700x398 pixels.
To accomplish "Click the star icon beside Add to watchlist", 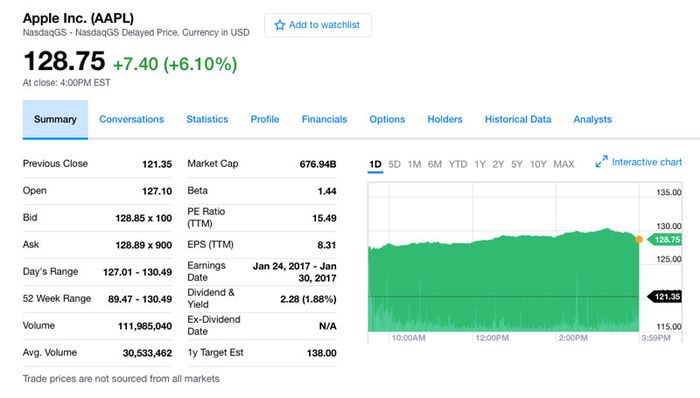I will tap(279, 25).
